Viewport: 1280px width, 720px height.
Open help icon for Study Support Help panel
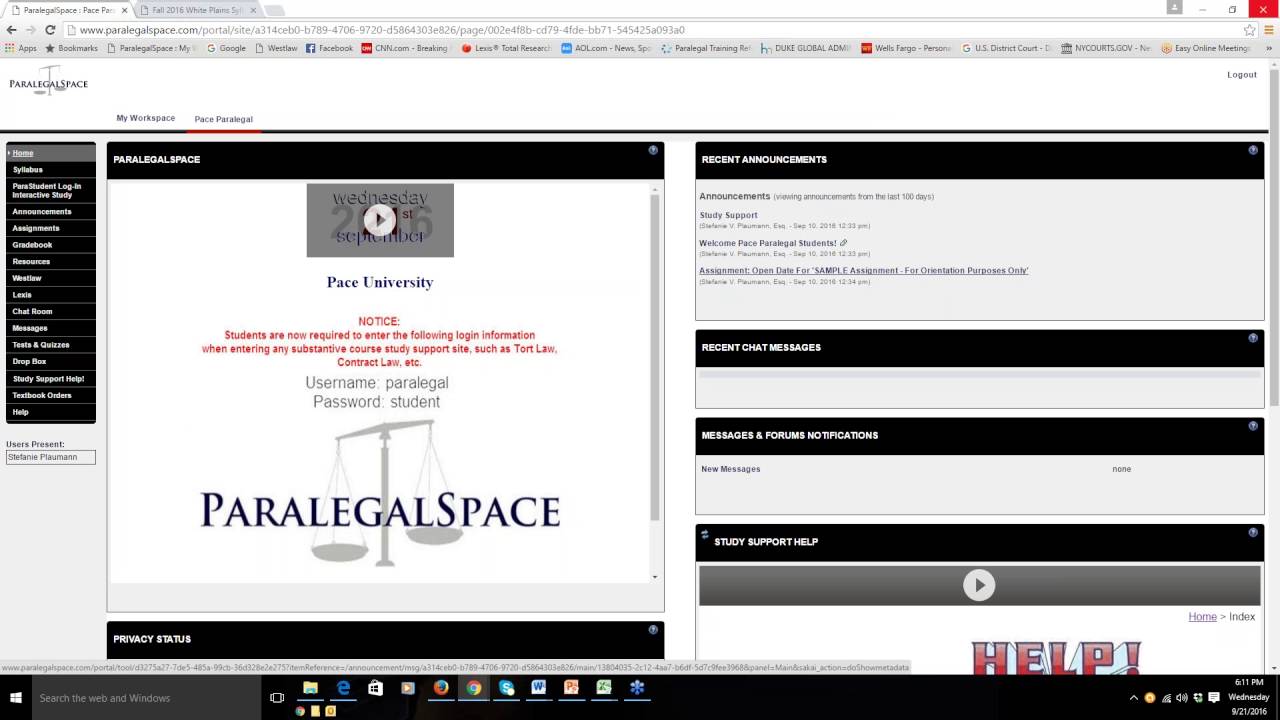pos(1253,532)
